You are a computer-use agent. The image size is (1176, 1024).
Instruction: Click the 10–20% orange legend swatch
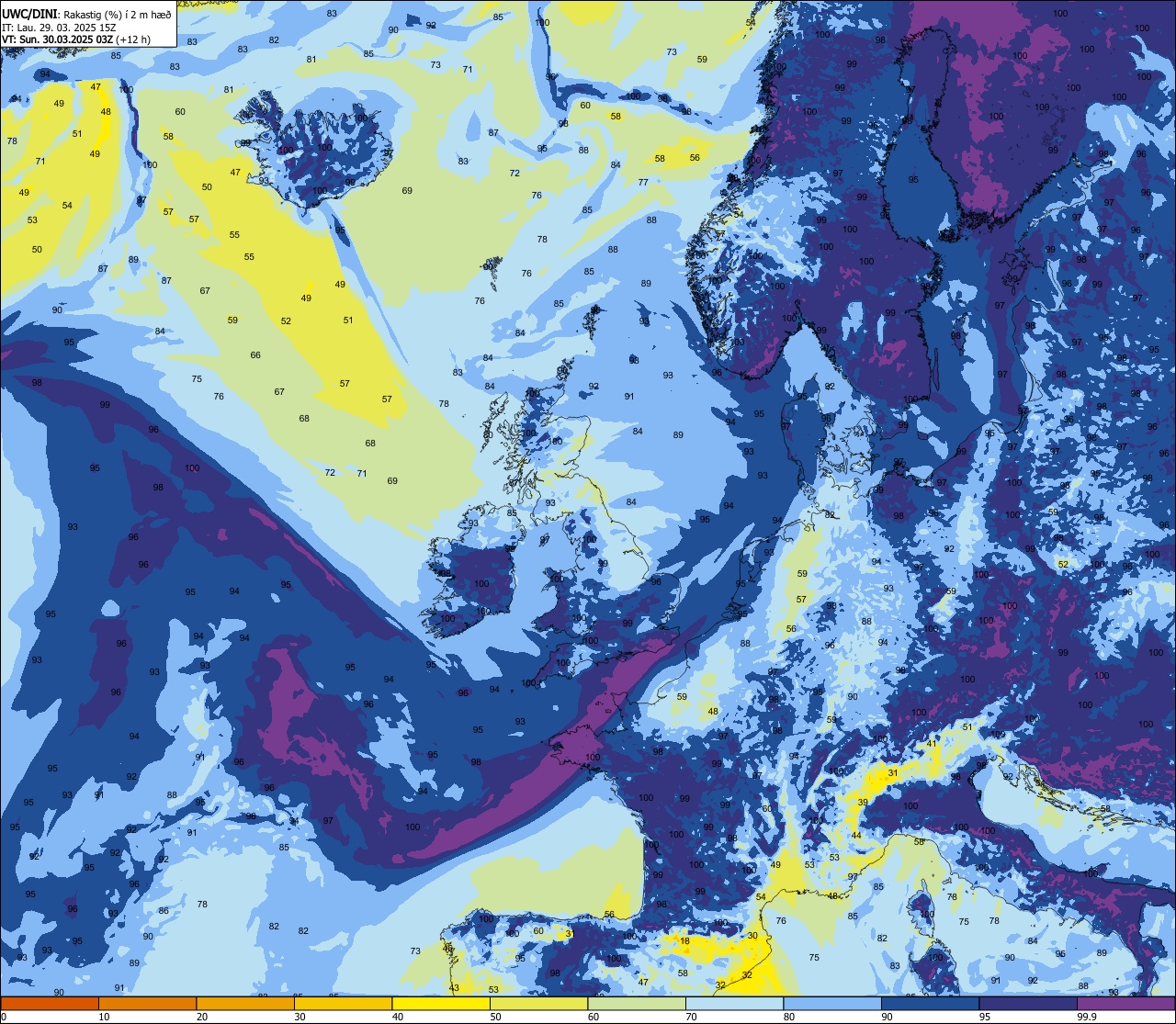[147, 1003]
